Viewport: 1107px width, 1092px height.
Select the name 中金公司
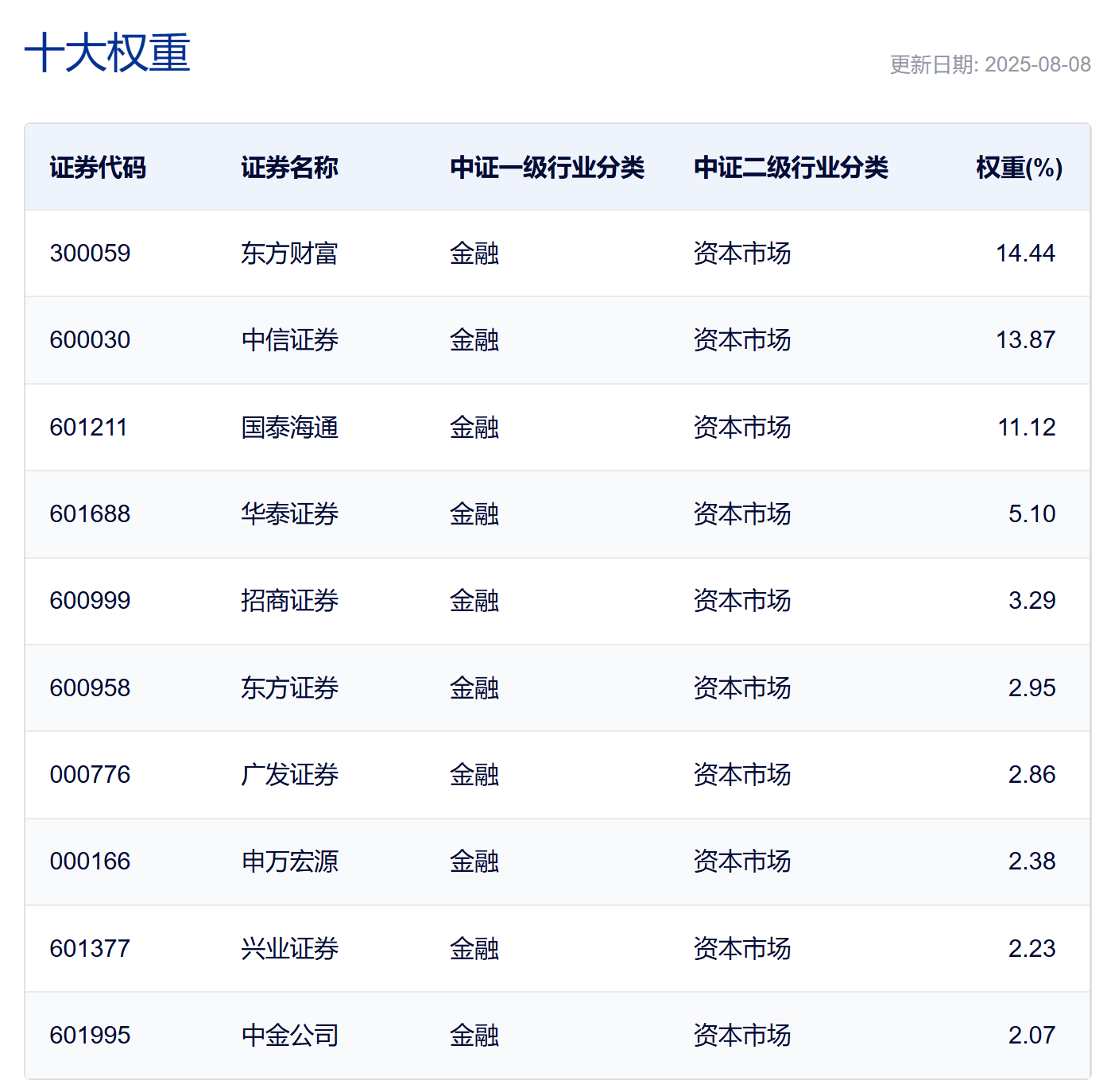click(x=289, y=1036)
